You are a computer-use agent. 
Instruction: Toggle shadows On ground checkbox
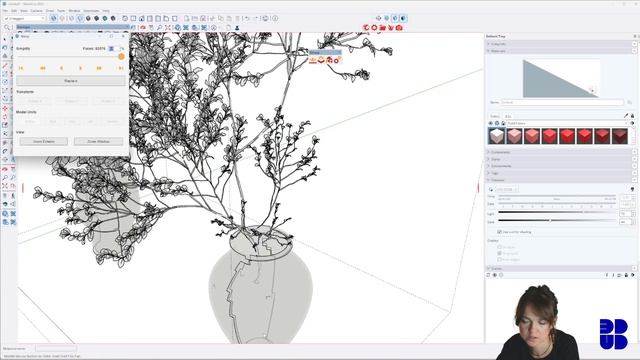point(499,253)
